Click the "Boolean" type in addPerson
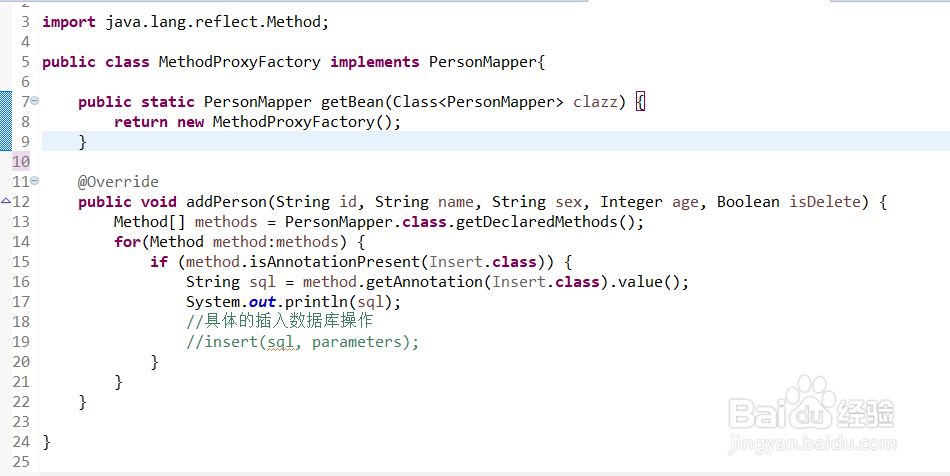The image size is (950, 476). 748,202
